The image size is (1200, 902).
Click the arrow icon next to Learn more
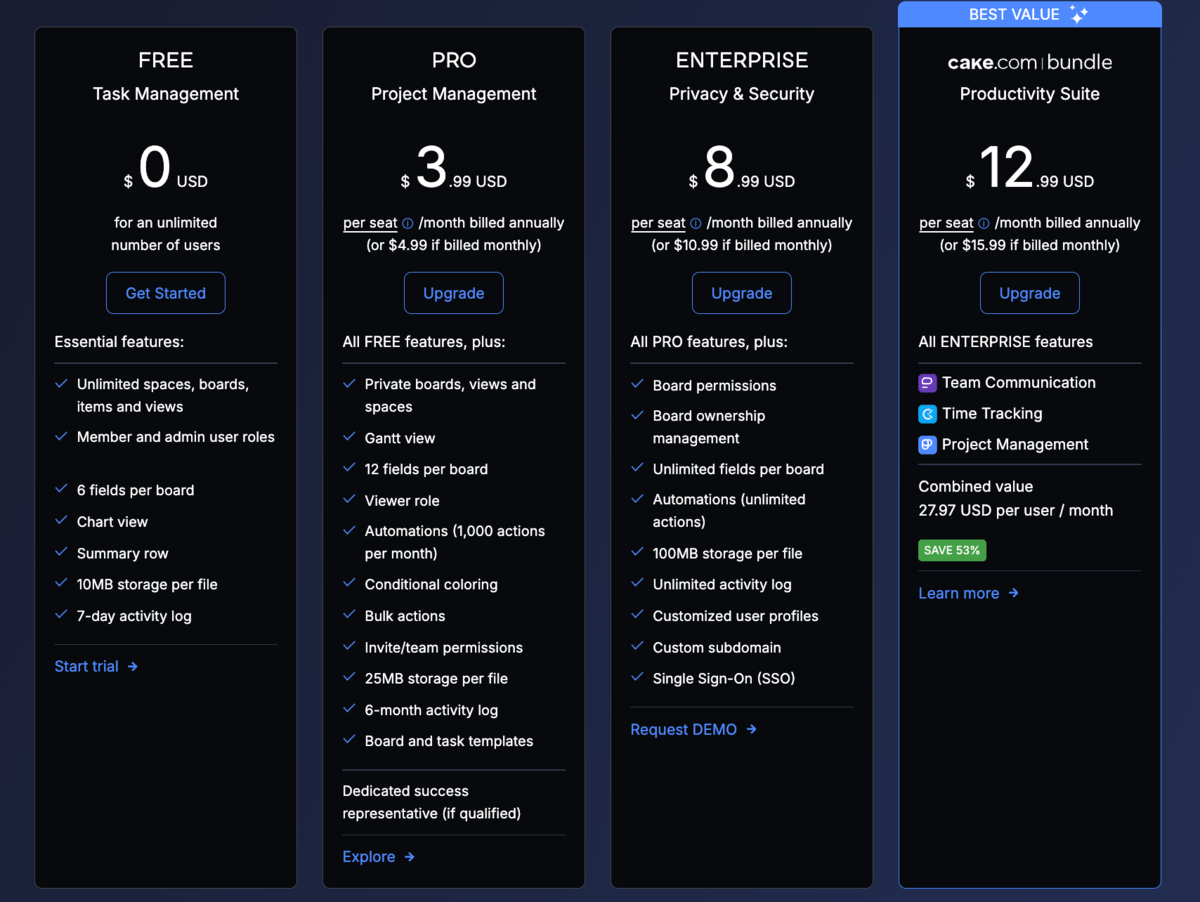point(1012,593)
